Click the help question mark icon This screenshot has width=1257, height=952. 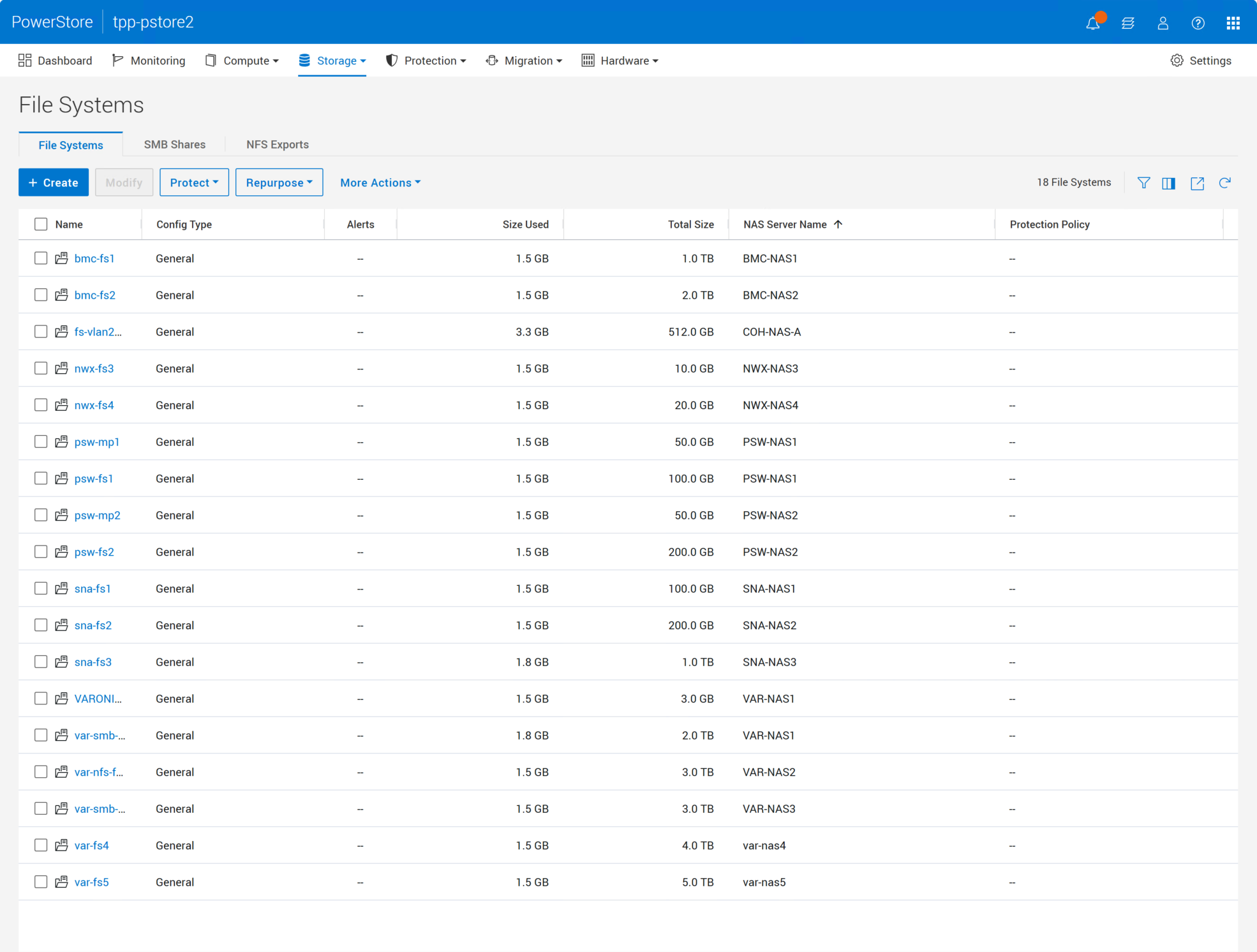pos(1198,23)
